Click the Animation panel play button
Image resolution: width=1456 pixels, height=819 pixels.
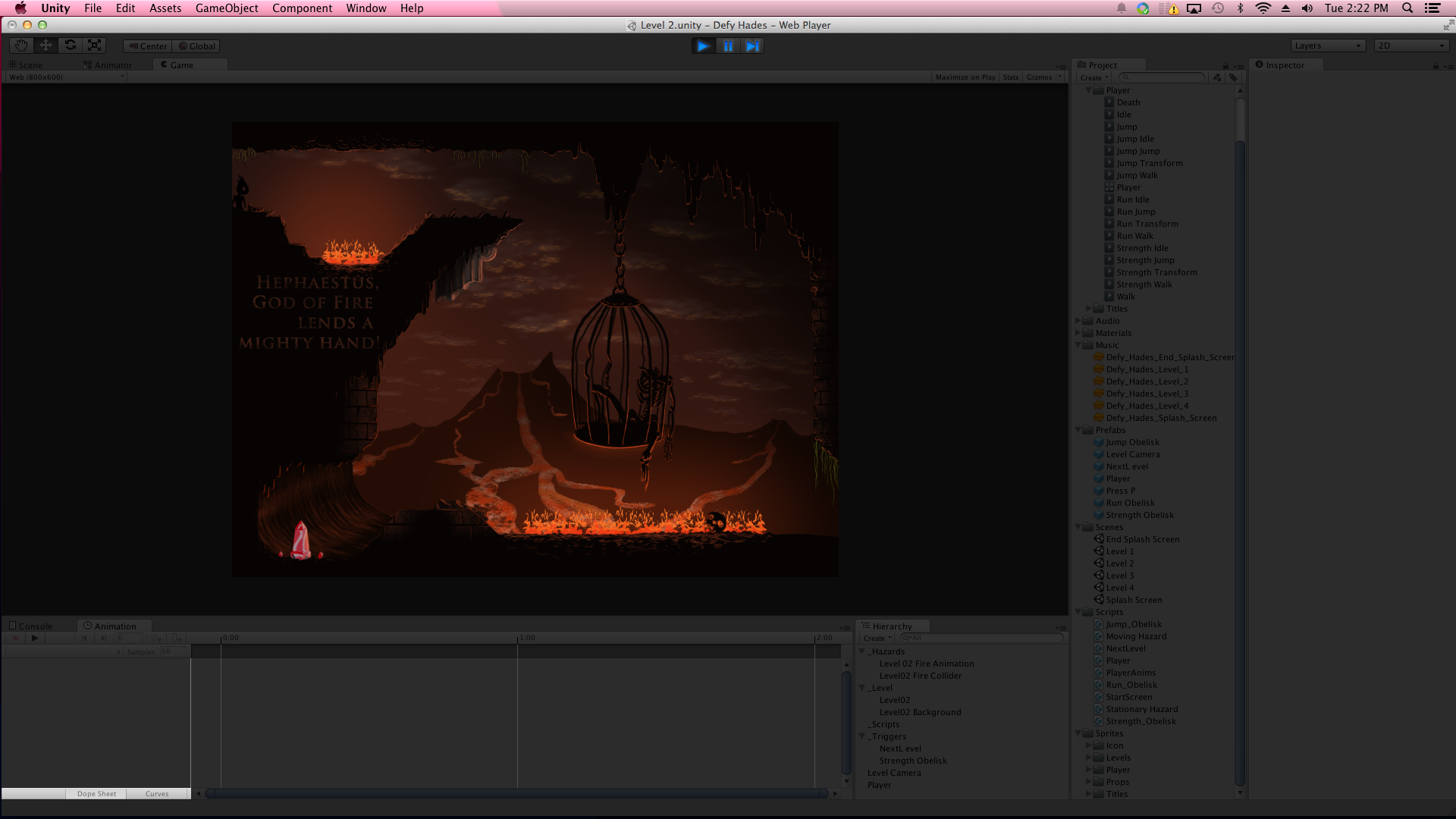(x=35, y=639)
